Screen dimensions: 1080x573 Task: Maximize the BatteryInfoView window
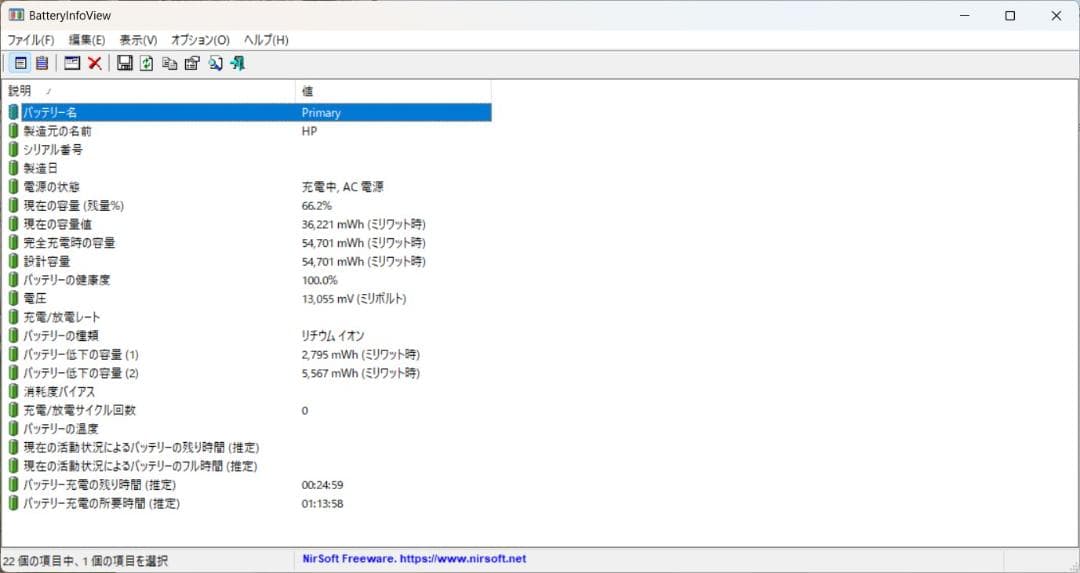[1010, 15]
